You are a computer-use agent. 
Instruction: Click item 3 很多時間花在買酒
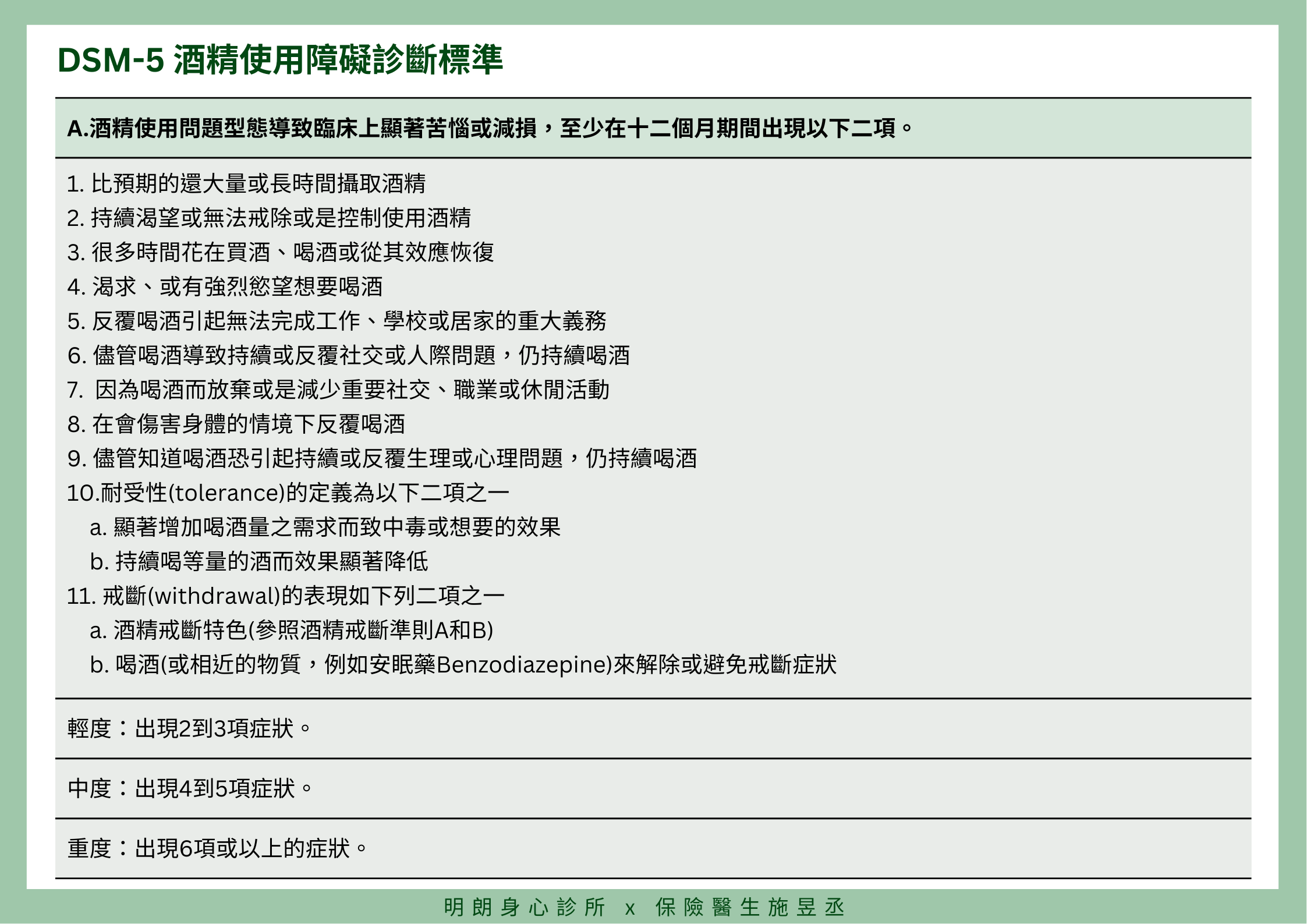pos(281,252)
